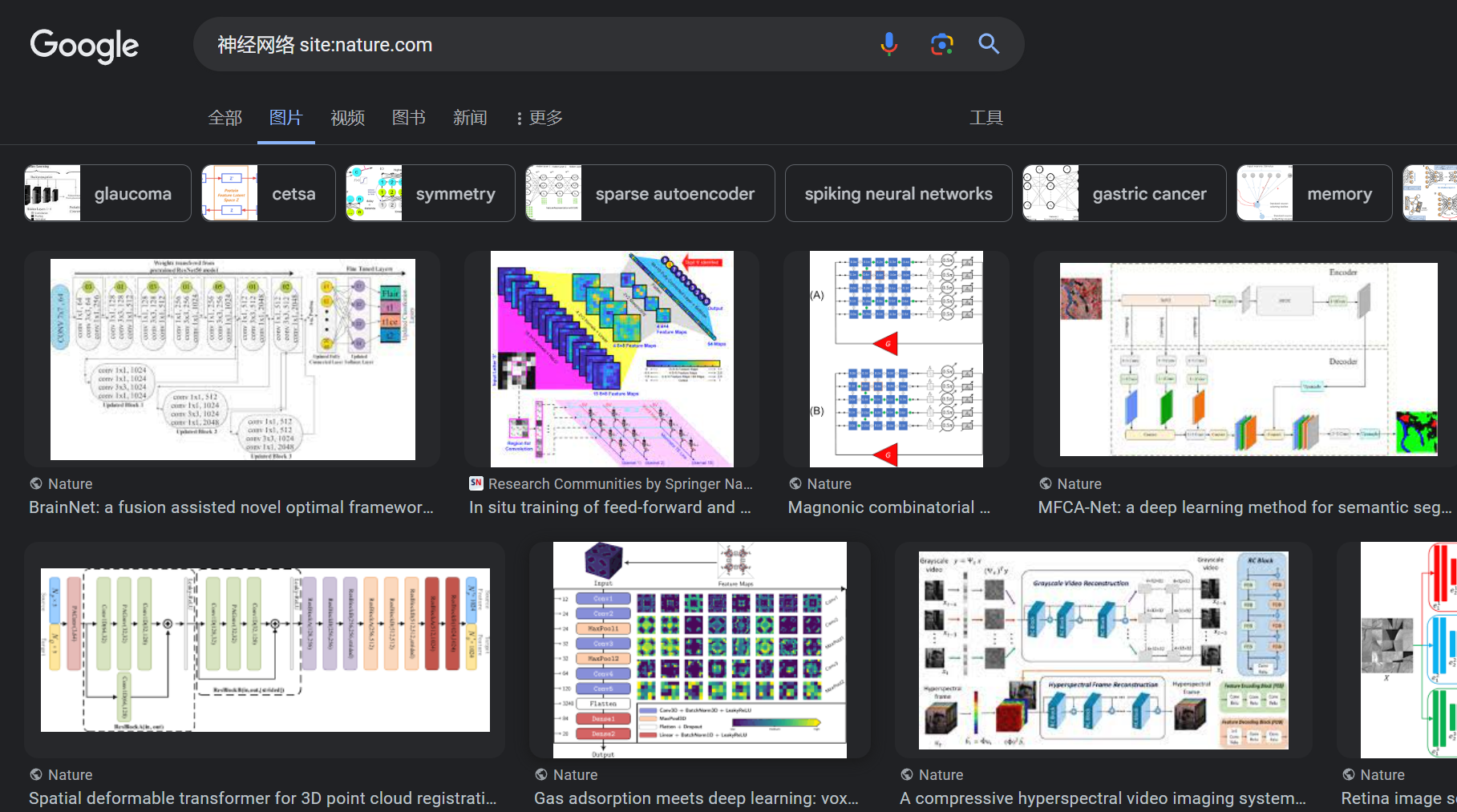Click the three-dot More menu icon
1457x812 pixels.
pos(519,119)
